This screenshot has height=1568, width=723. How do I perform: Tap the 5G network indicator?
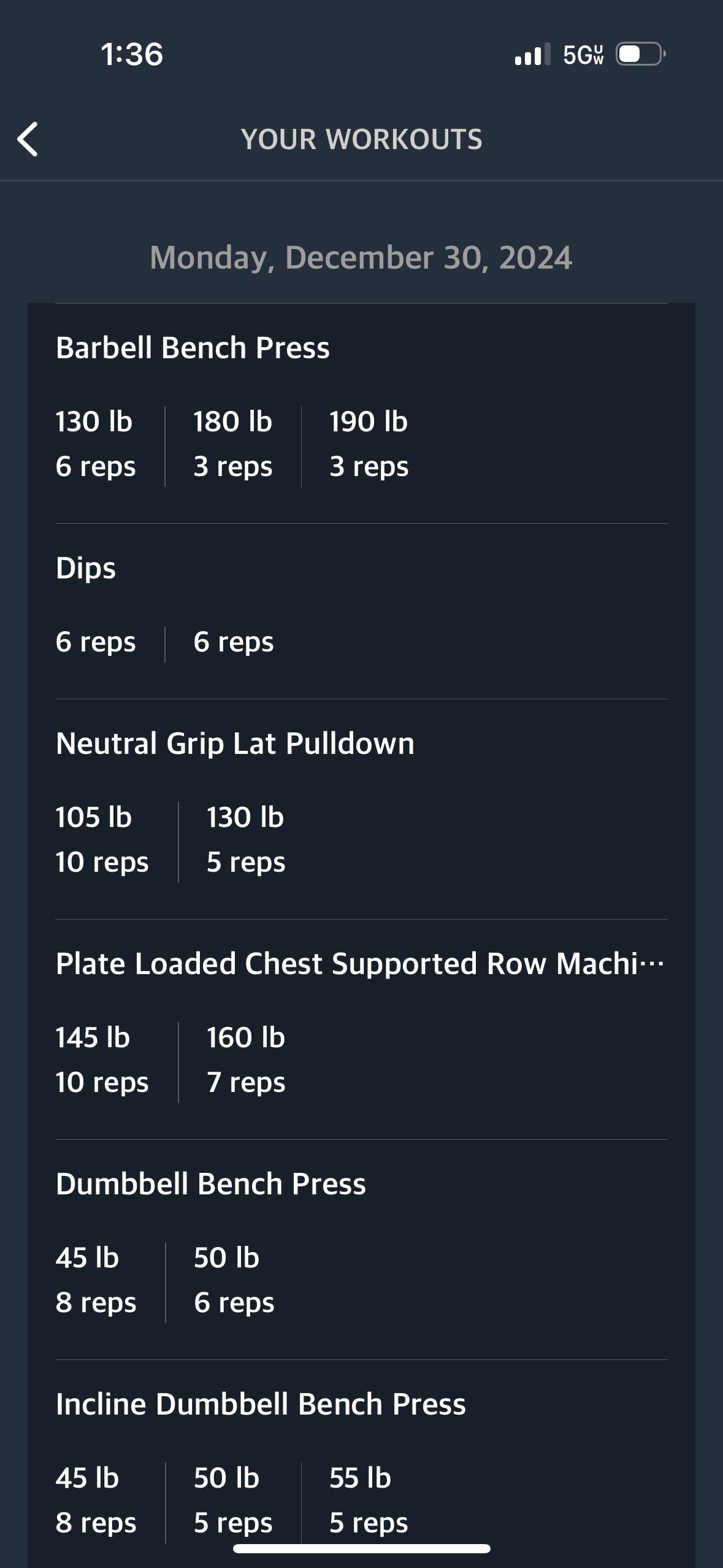(583, 55)
